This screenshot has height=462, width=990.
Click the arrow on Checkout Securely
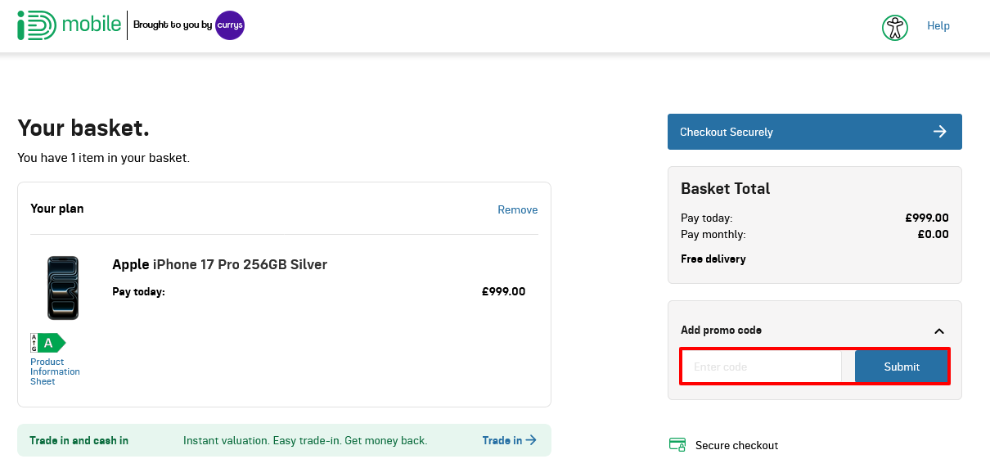[940, 131]
